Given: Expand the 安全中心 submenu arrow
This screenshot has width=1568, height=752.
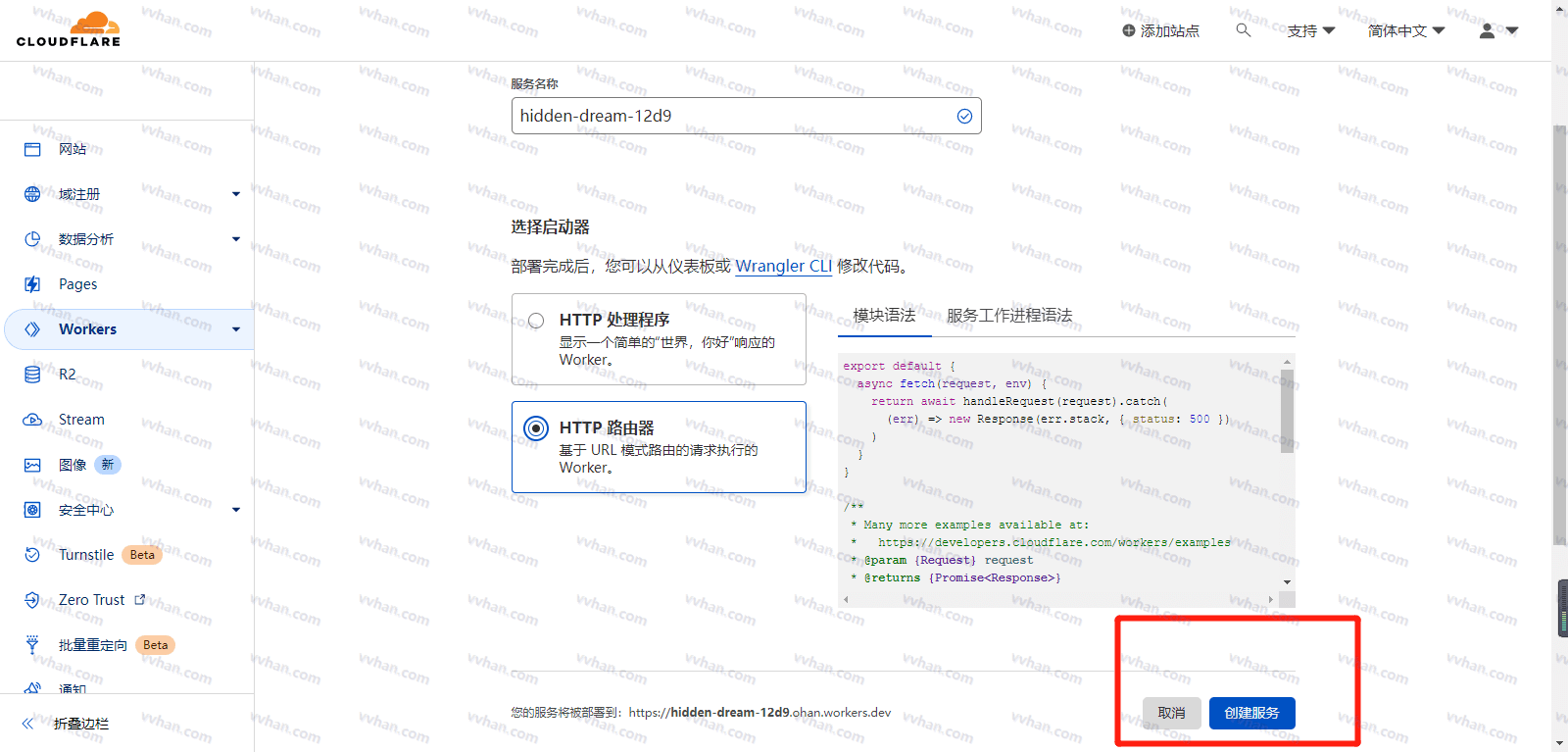Looking at the screenshot, I should (236, 510).
